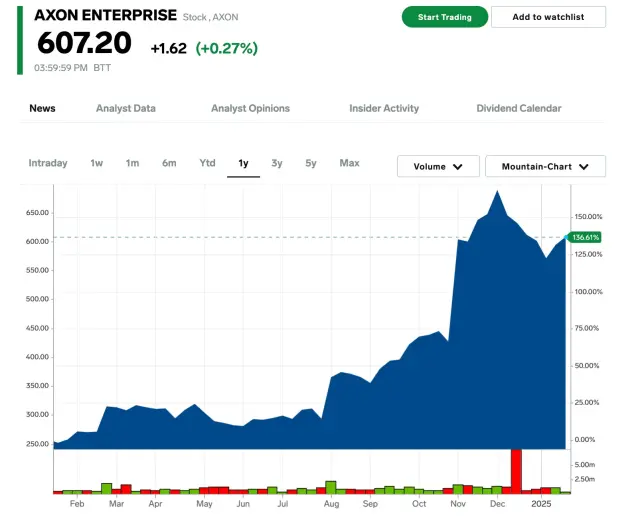Click the December peak of the mountain chart
Screen dimensions: 640x525
(496, 192)
